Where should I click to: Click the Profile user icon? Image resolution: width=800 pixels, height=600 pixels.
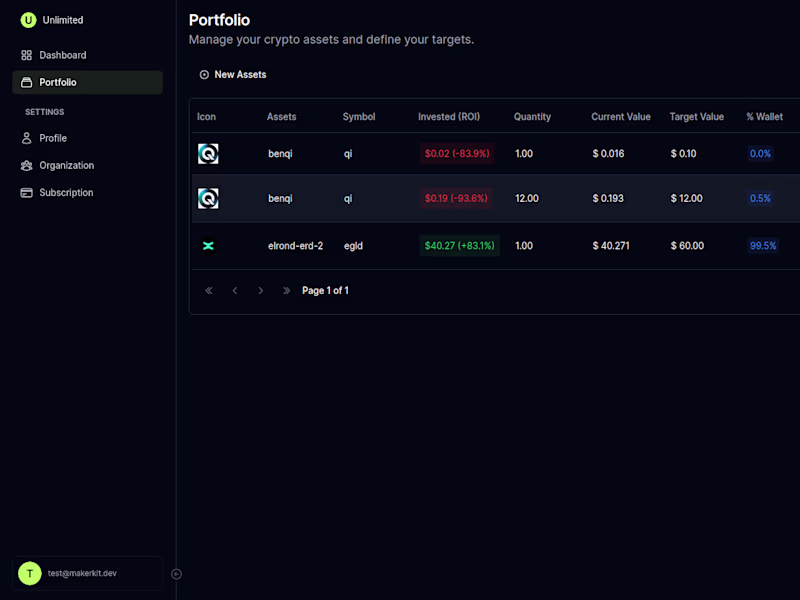(x=27, y=138)
